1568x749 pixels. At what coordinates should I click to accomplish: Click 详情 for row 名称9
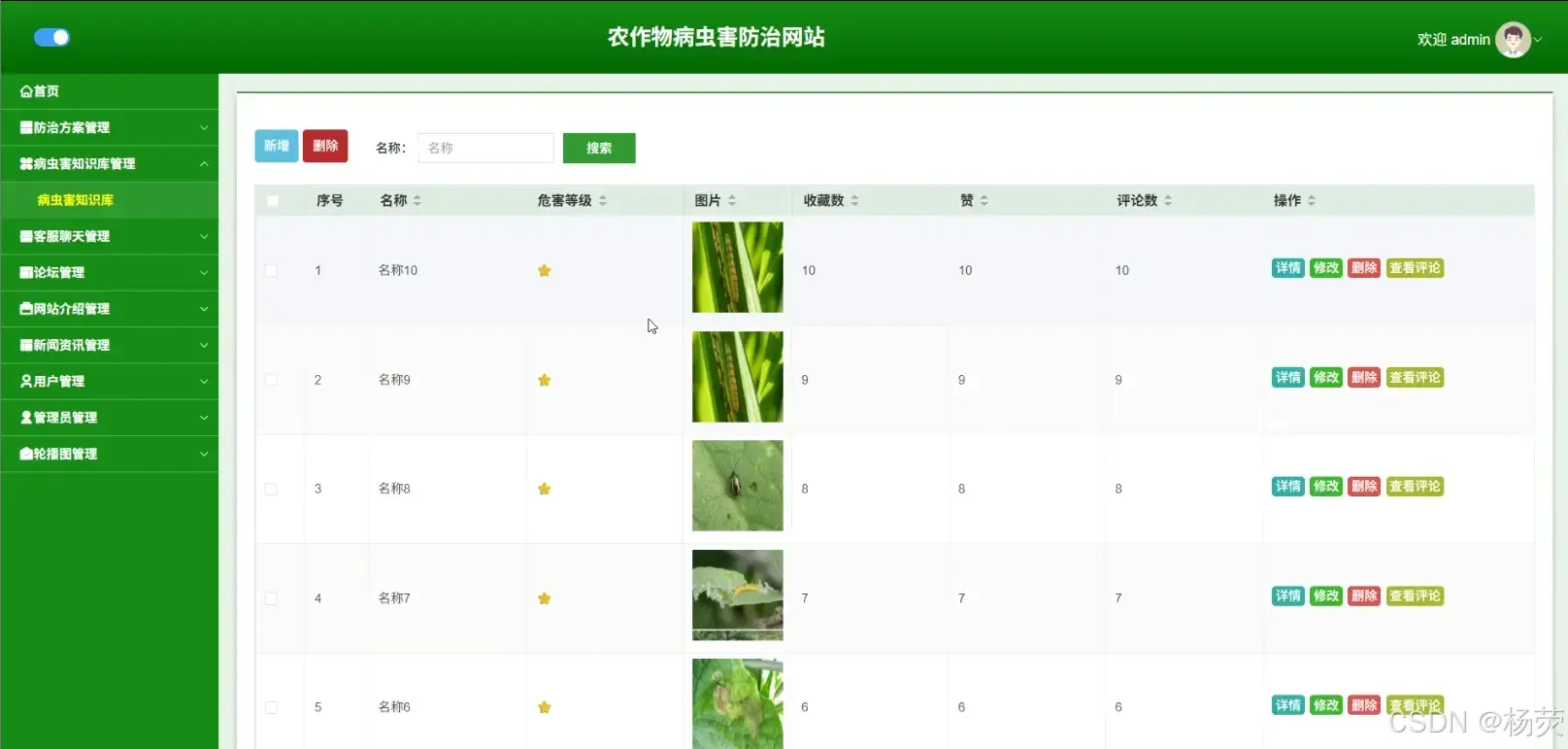(x=1288, y=377)
